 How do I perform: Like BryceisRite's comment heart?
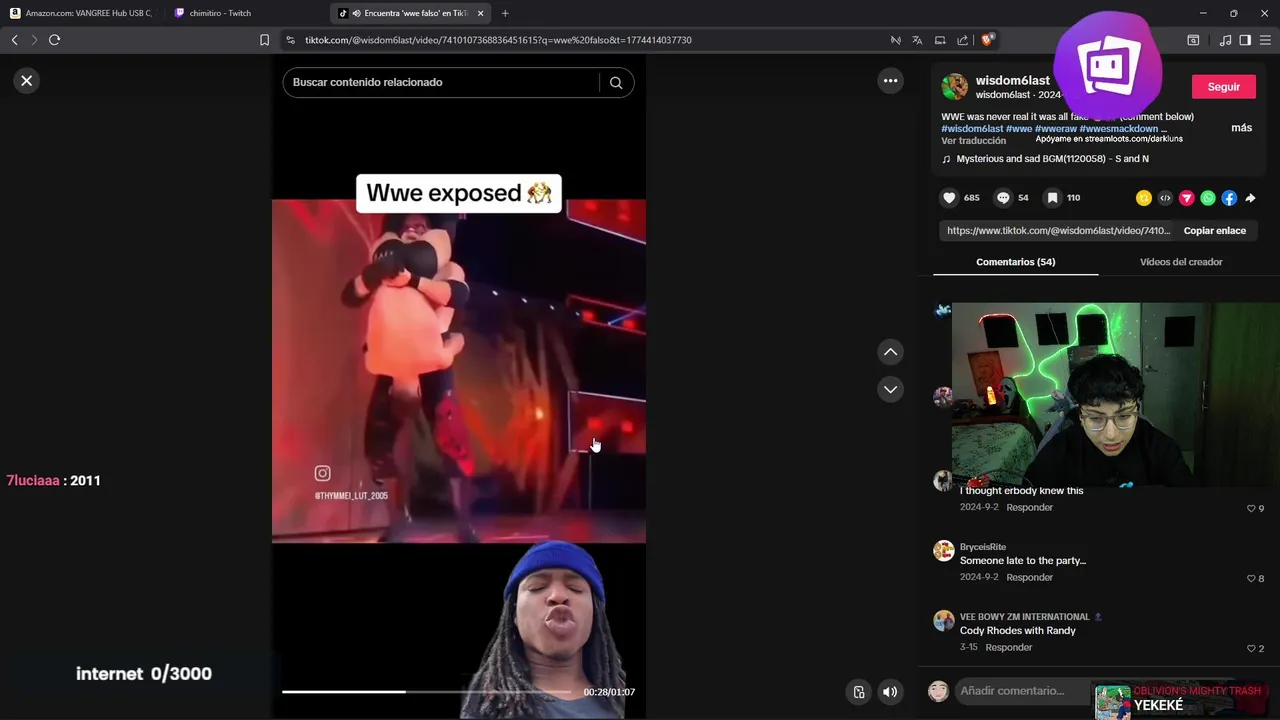coord(1250,578)
